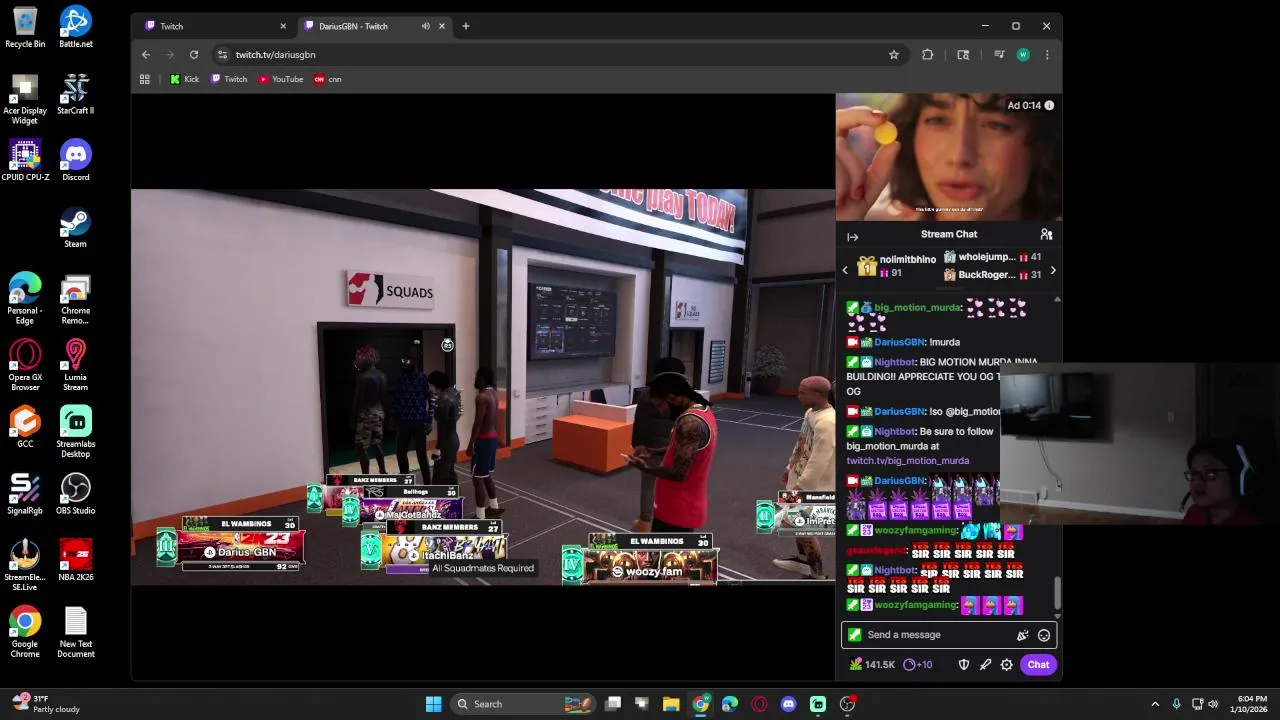1280x720 pixels.
Task: Select the CPUID CPU-Z desktop icon
Action: [x=25, y=161]
